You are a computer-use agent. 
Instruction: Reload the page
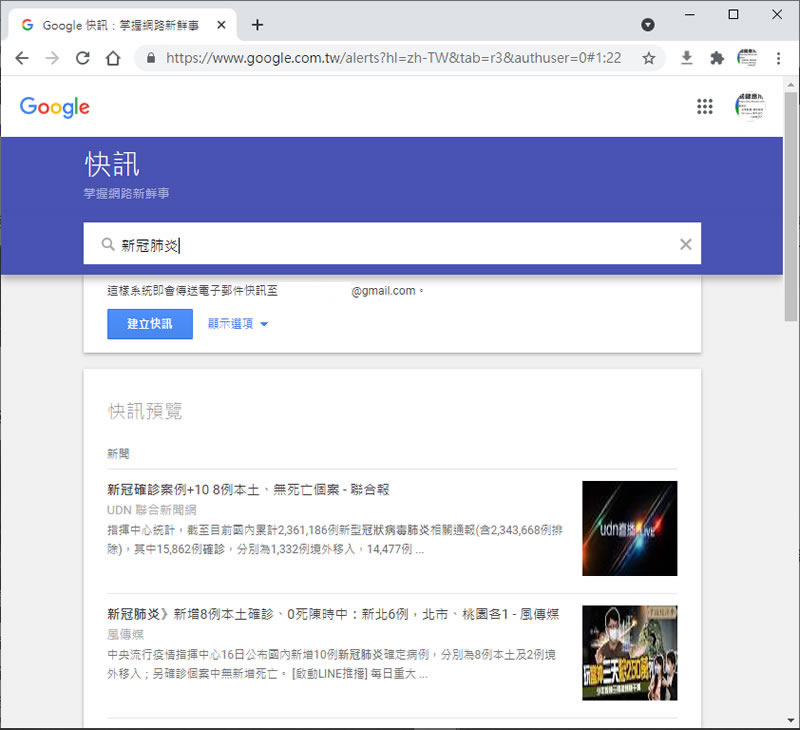(x=82, y=58)
